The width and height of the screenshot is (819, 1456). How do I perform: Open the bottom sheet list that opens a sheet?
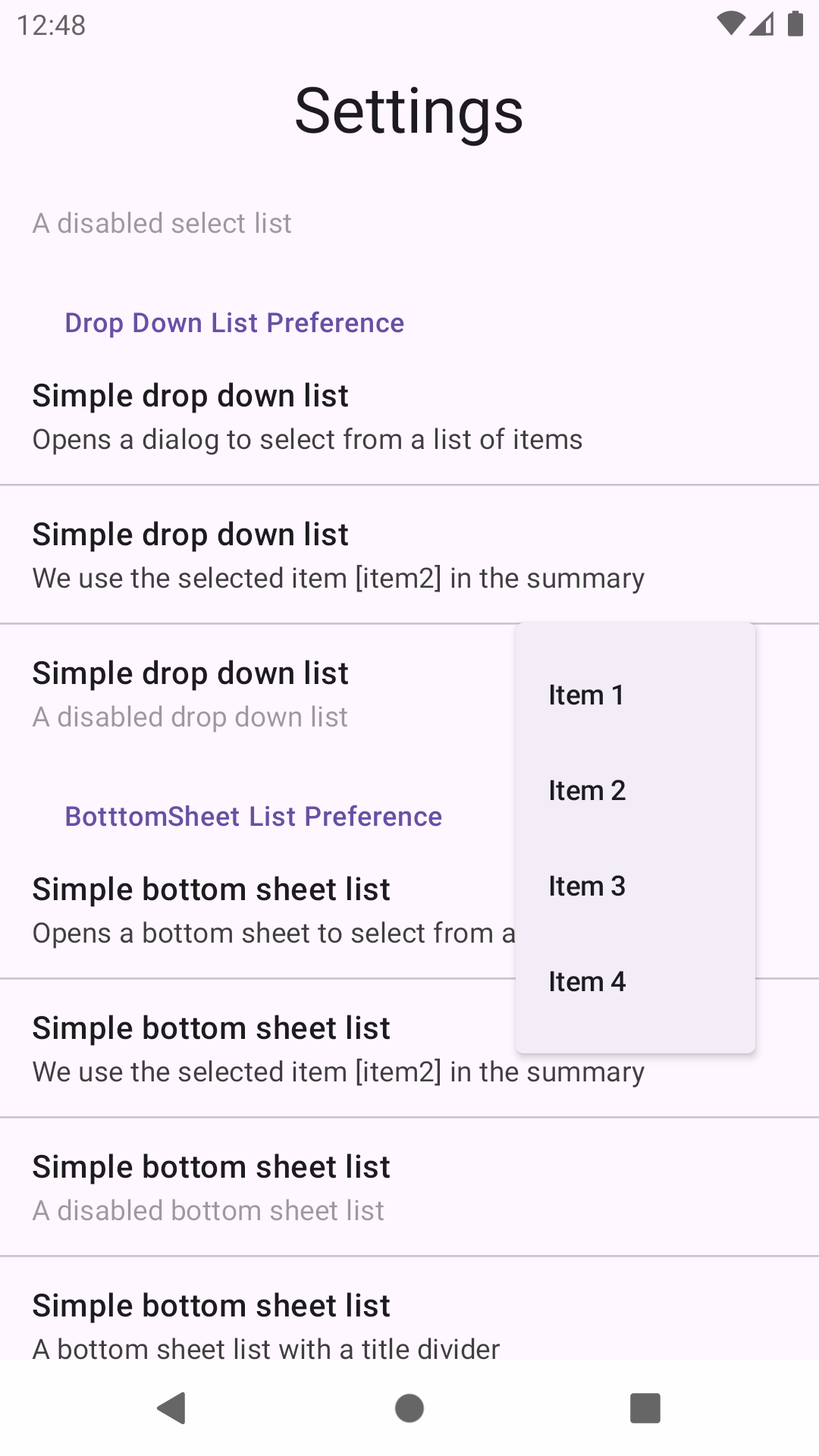pyautogui.click(x=258, y=910)
